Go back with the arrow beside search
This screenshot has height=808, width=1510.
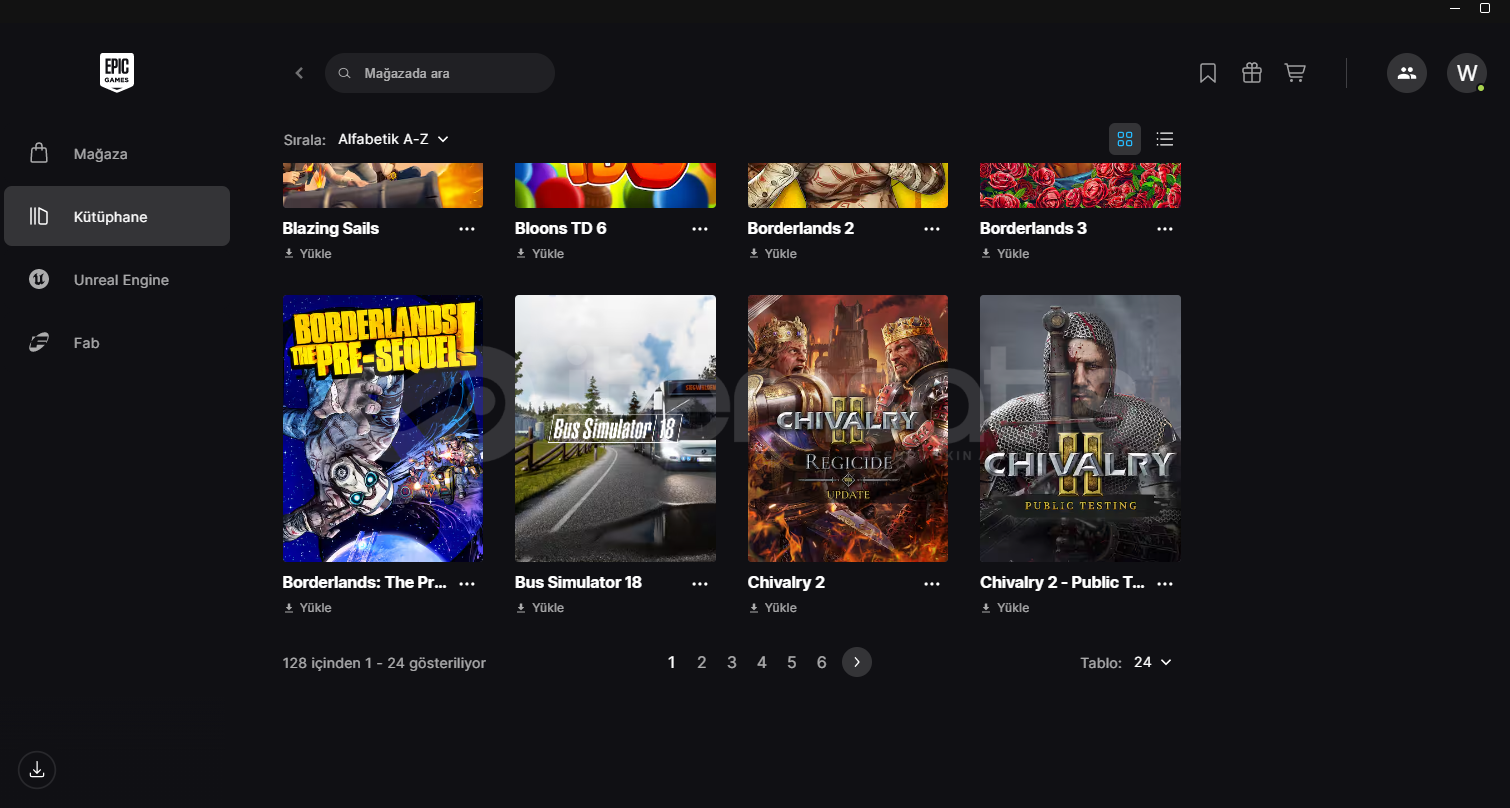[x=299, y=73]
